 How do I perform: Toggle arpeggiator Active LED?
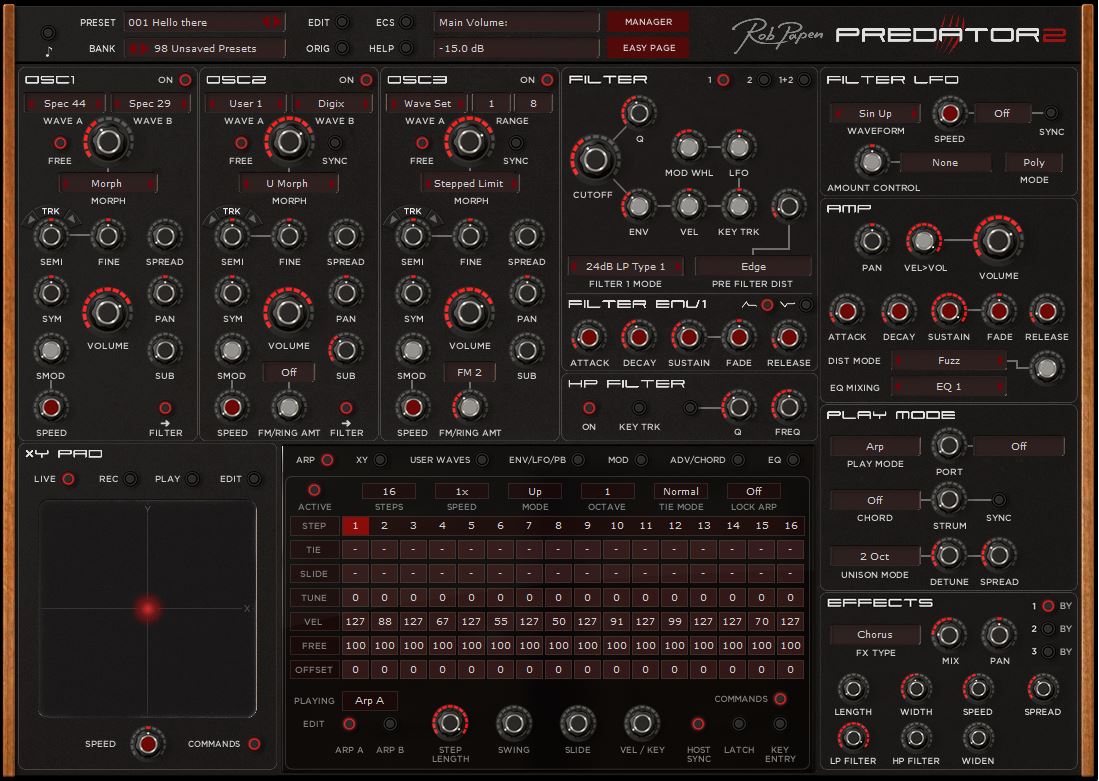tap(314, 490)
